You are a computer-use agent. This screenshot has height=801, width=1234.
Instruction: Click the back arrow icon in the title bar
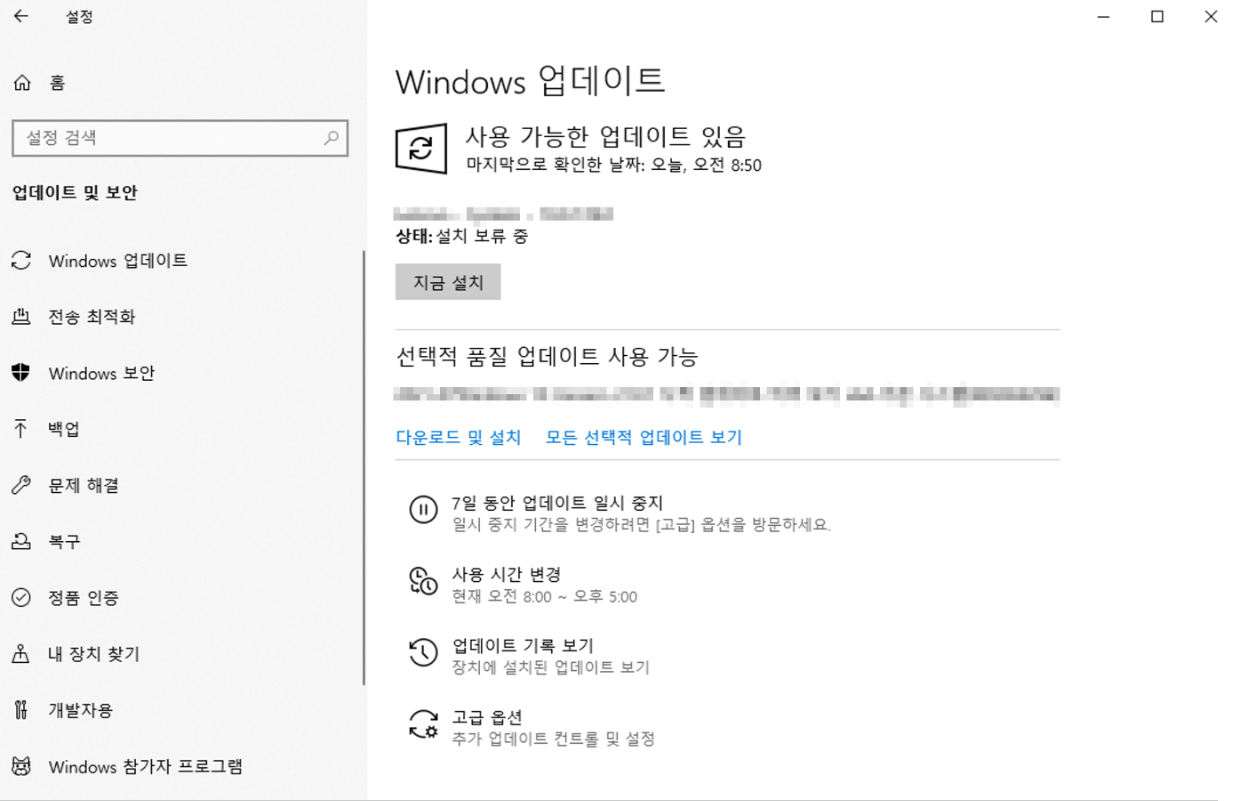coord(21,17)
